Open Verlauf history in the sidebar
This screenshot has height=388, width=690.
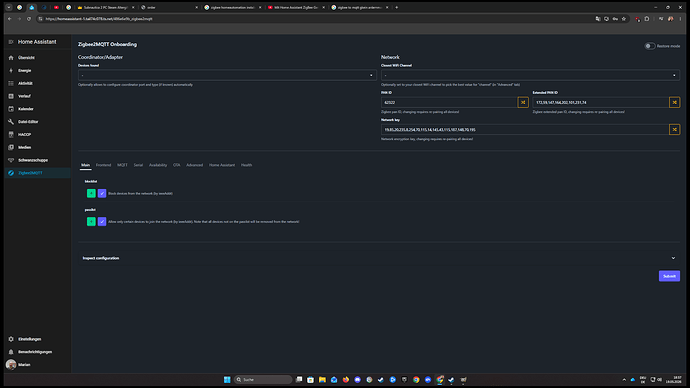coord(37,96)
